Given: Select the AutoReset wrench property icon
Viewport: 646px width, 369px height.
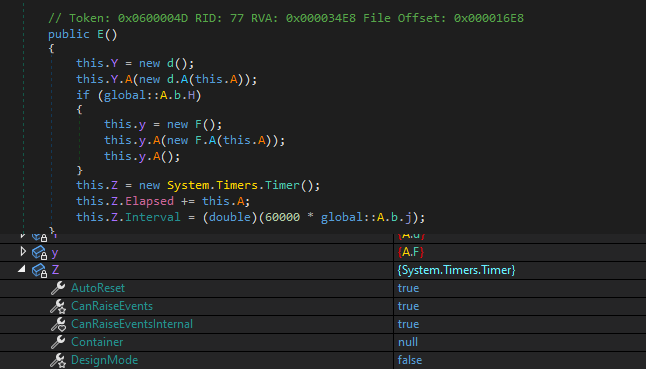Looking at the screenshot, I should point(58,288).
